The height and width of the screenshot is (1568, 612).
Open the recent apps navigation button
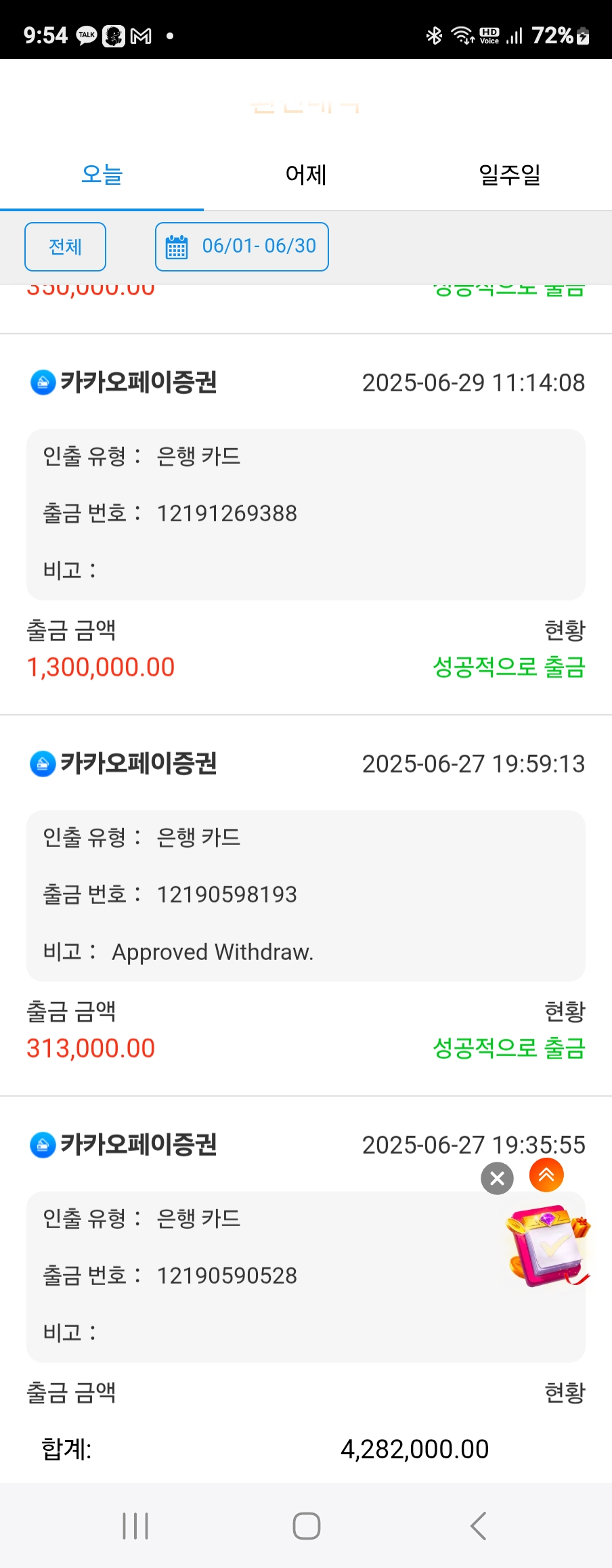[135, 1526]
